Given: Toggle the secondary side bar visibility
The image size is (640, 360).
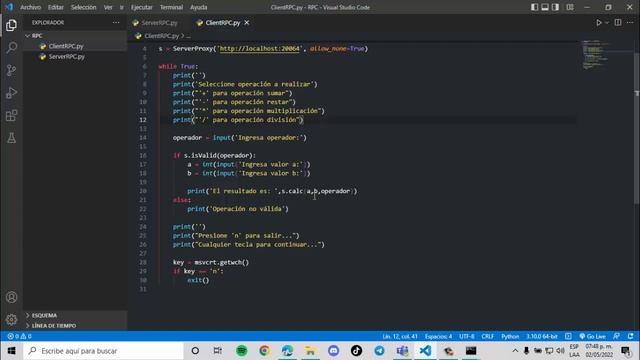Looking at the screenshot, I should click(556, 7).
